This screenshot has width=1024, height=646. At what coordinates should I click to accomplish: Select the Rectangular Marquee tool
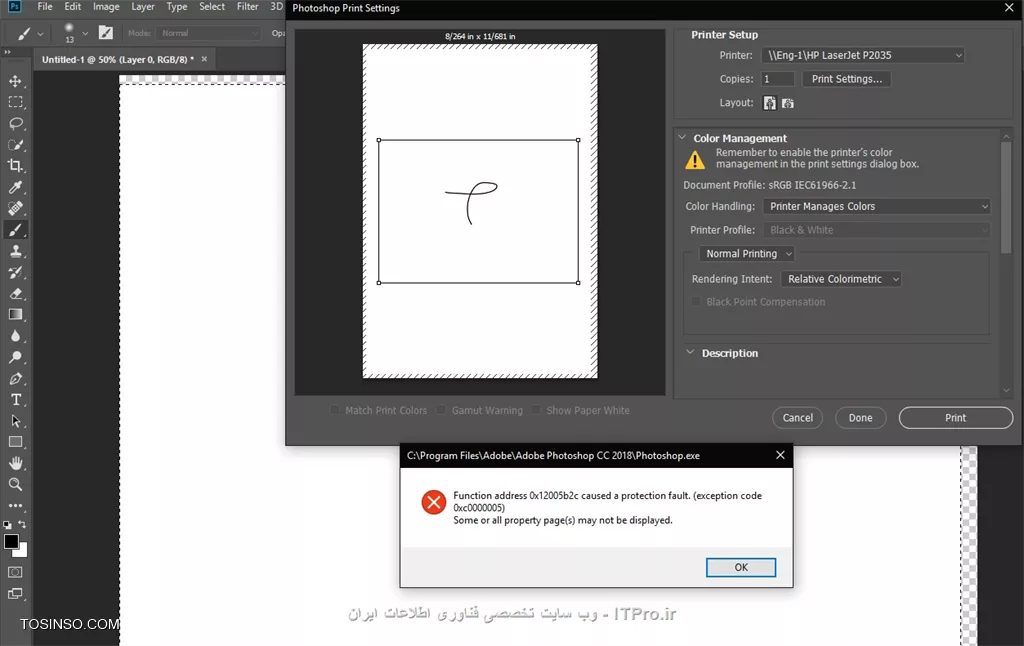15,102
